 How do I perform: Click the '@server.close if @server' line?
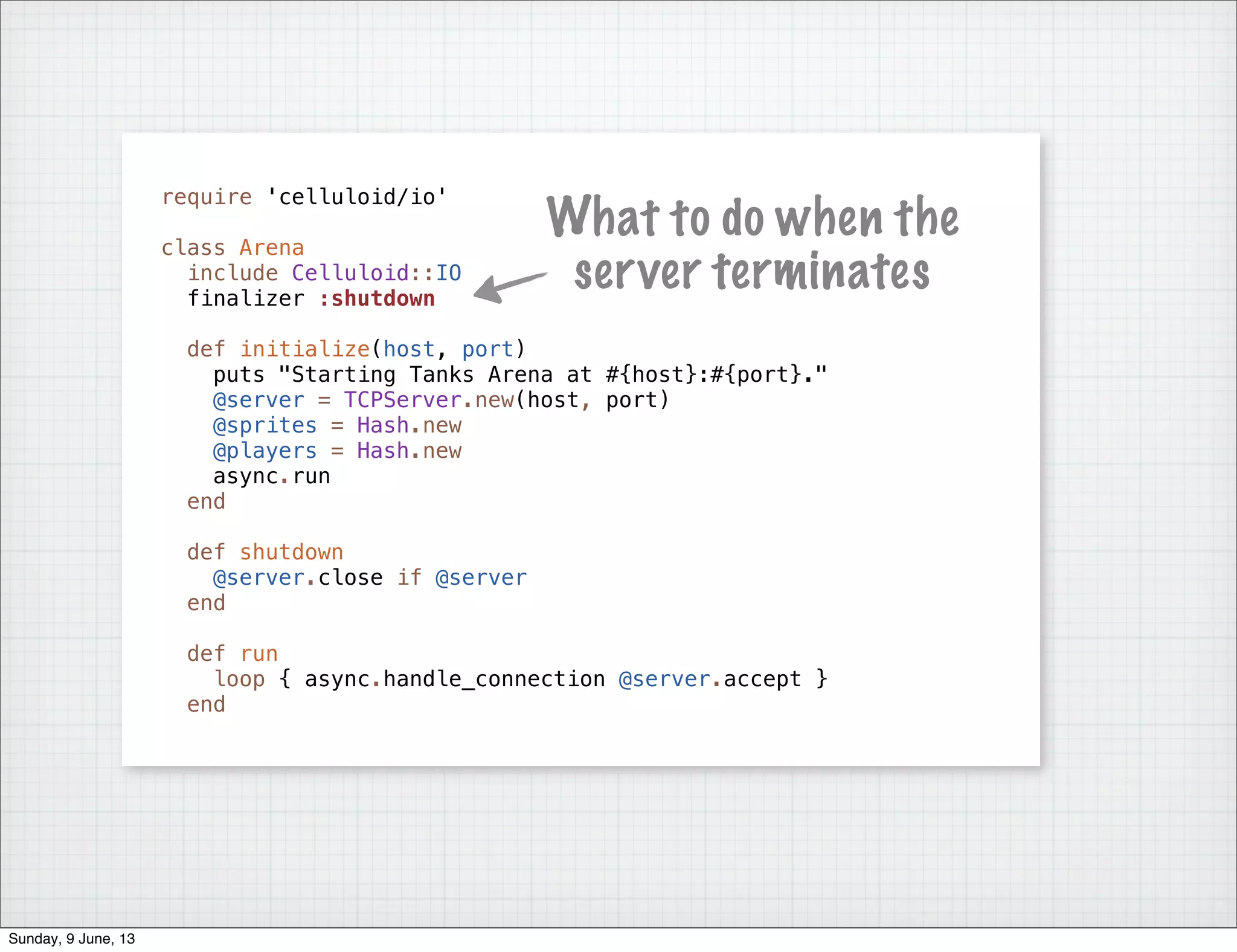pyautogui.click(x=370, y=577)
